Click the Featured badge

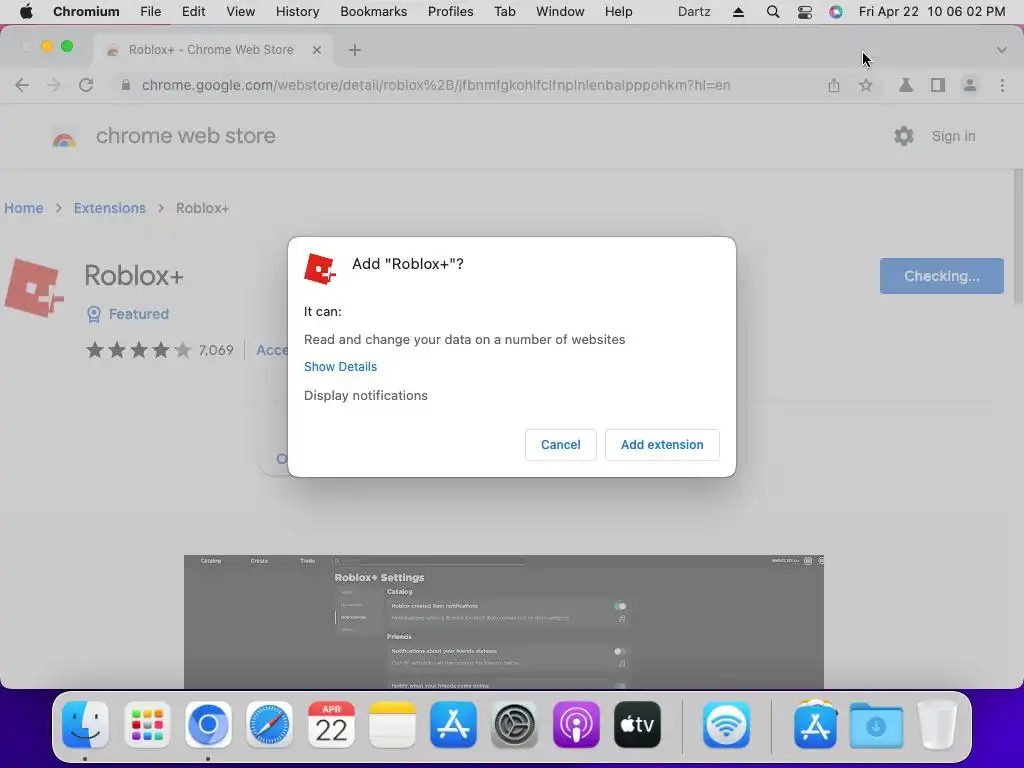click(x=128, y=314)
